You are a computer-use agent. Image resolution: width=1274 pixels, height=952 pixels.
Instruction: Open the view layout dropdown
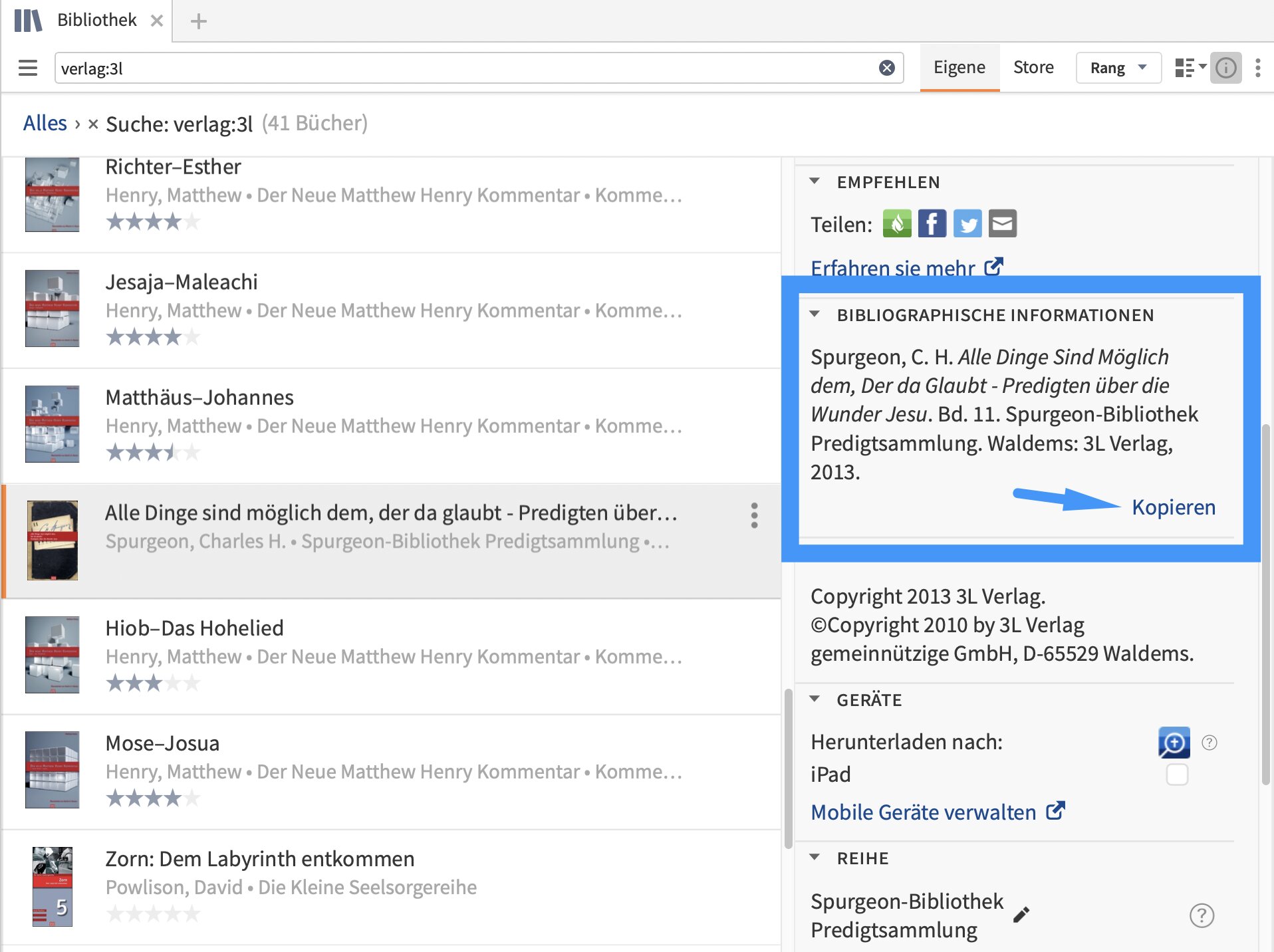[1190, 68]
